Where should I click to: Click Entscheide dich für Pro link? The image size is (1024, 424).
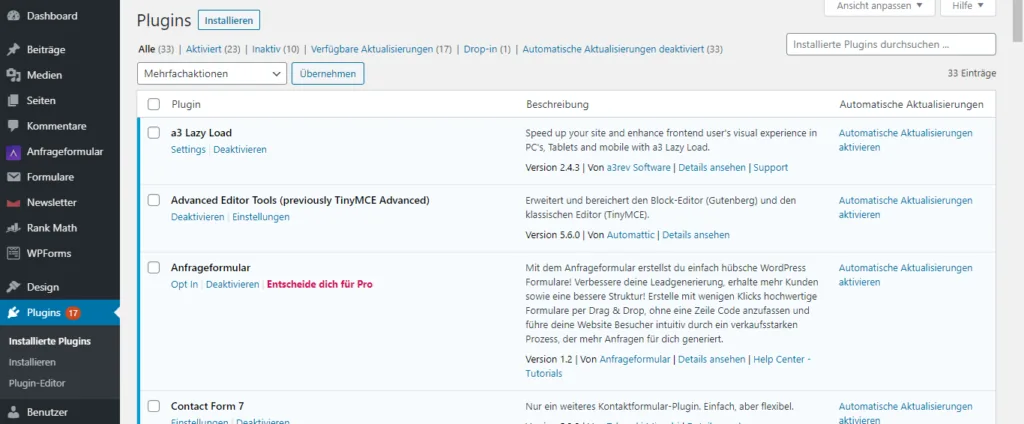[320, 284]
